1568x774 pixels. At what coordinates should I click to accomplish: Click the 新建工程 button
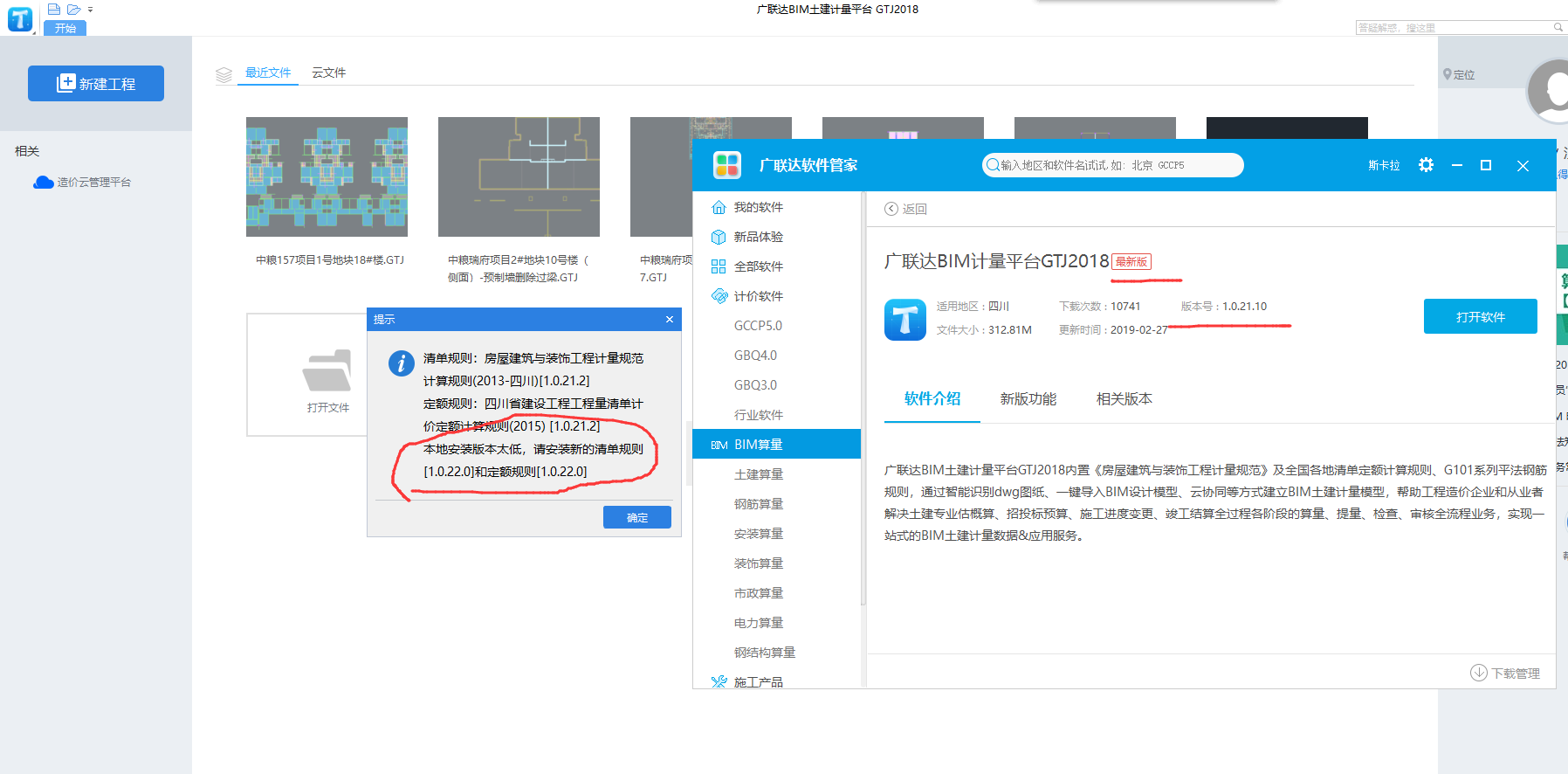pyautogui.click(x=96, y=84)
